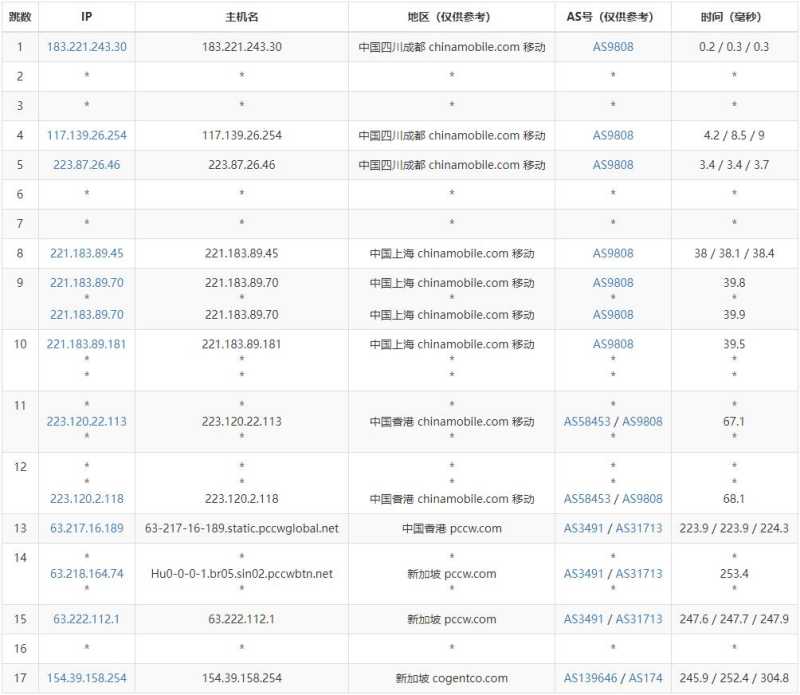
Task: Select time value 0.2 / 0.3 / 0.3
Action: 734,47
